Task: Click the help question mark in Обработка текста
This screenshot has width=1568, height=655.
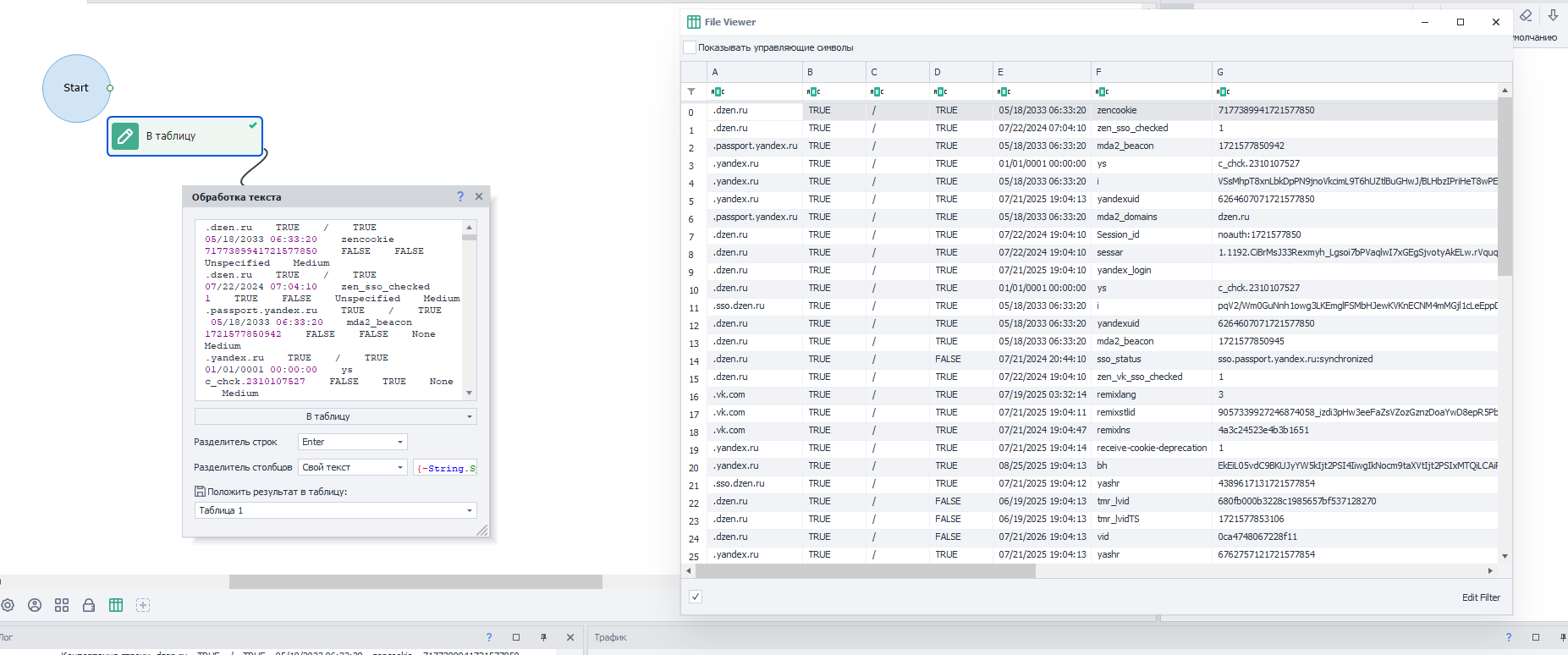Action: 460,196
